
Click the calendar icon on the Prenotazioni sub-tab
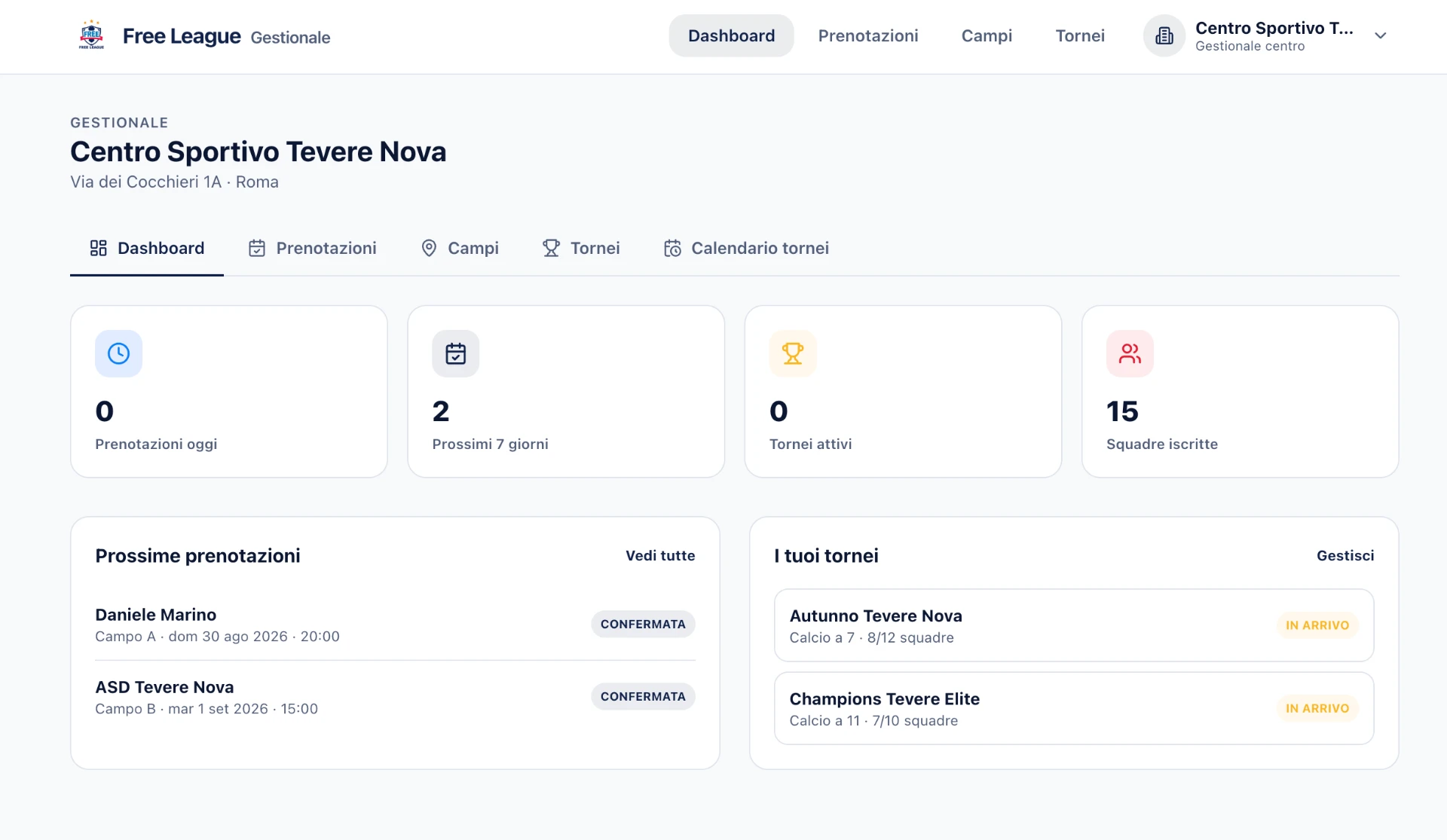[x=257, y=248]
